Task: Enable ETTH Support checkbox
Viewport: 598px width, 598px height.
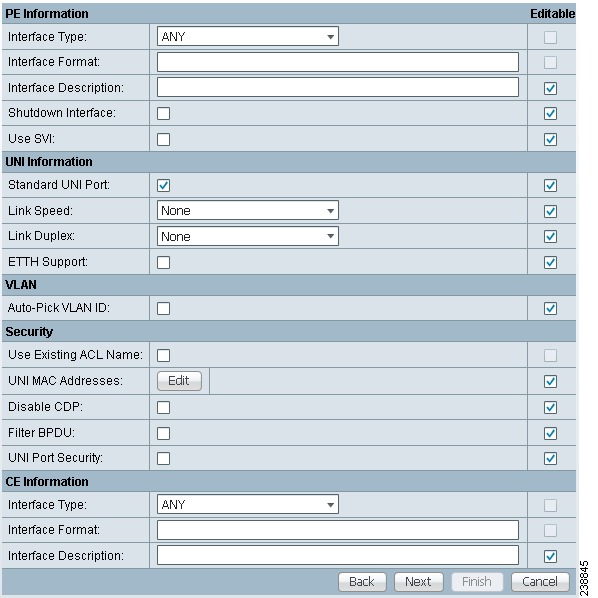Action: (163, 262)
